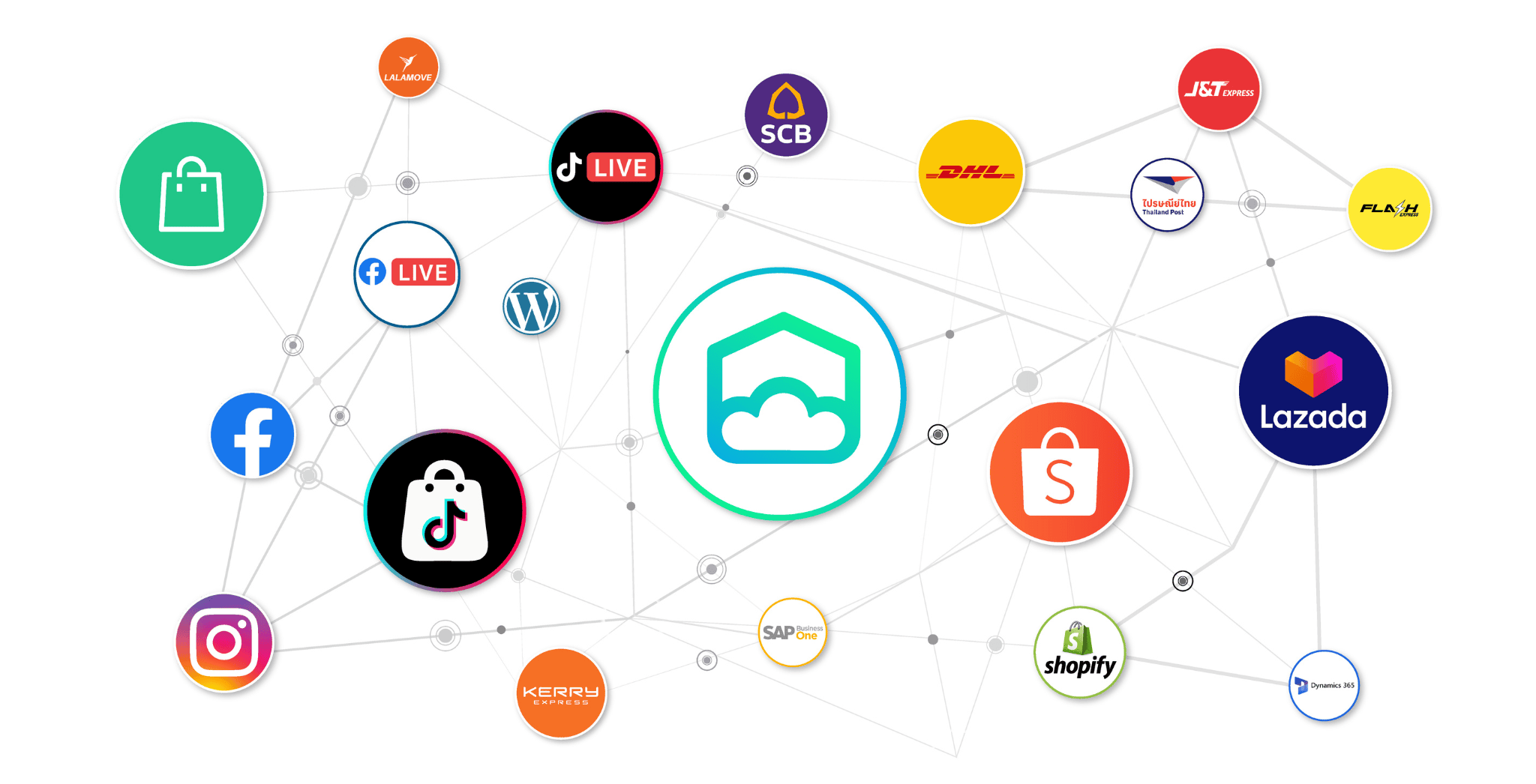The height and width of the screenshot is (784, 1536).
Task: Select the Kerry Express orange logo
Action: point(560,694)
